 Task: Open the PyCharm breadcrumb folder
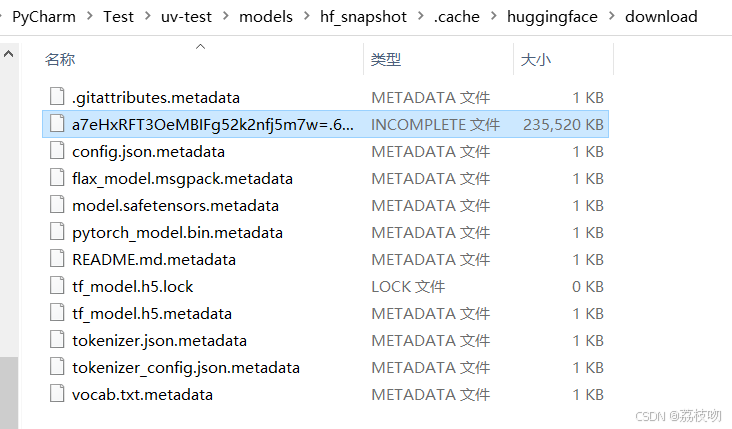click(44, 17)
